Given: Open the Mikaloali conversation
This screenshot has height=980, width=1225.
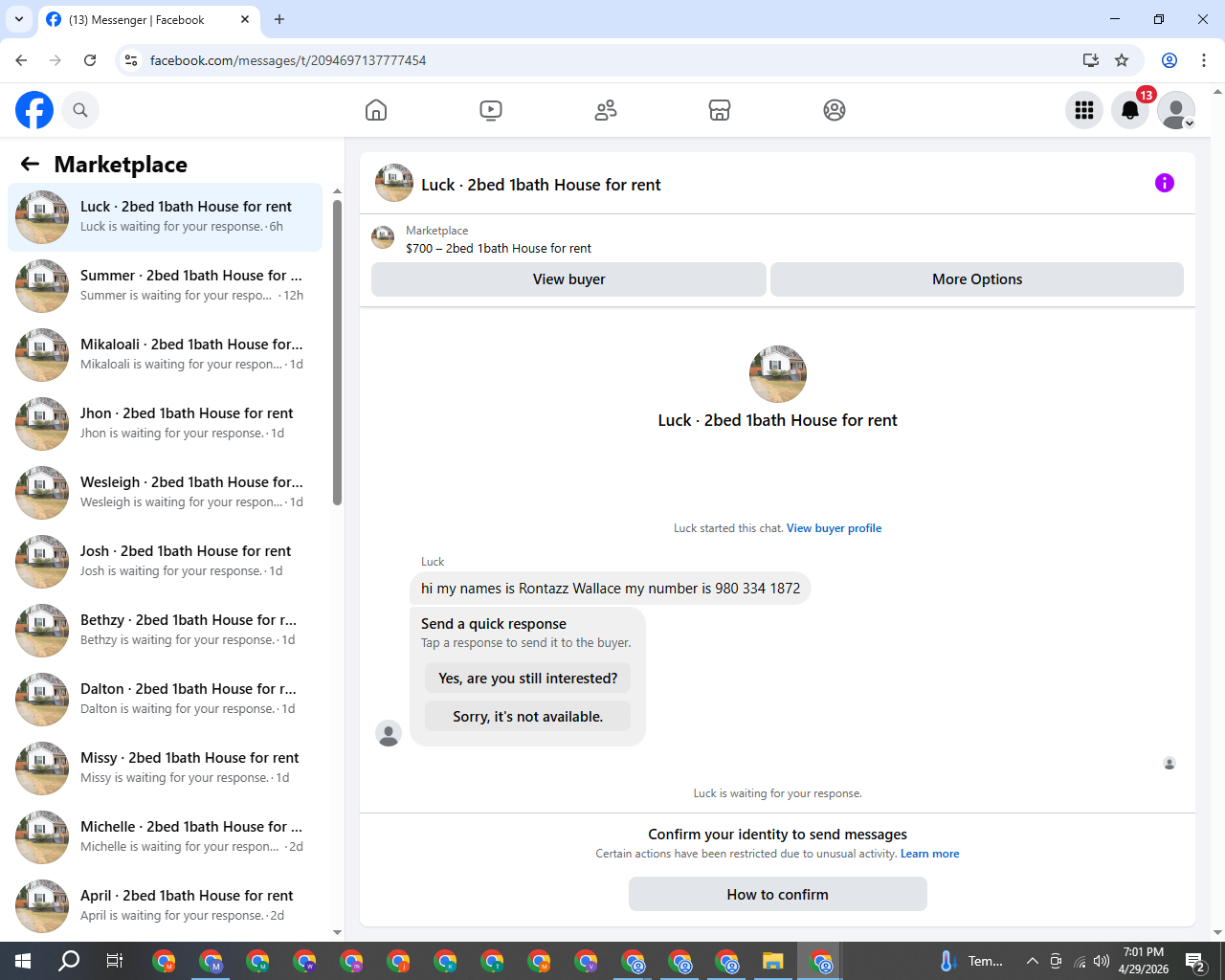Looking at the screenshot, I should [166, 355].
